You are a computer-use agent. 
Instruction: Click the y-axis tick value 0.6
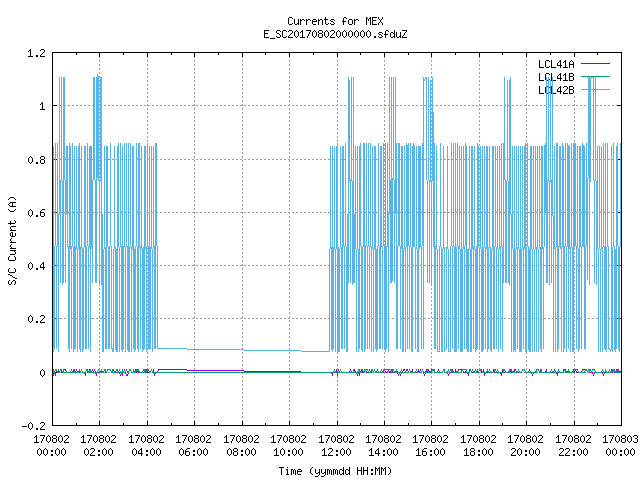[x=36, y=213]
